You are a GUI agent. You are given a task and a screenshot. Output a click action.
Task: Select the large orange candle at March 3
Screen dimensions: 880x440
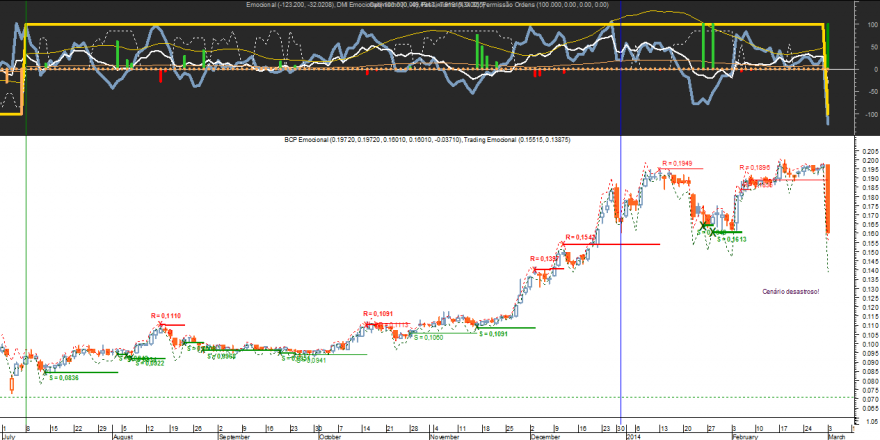828,199
